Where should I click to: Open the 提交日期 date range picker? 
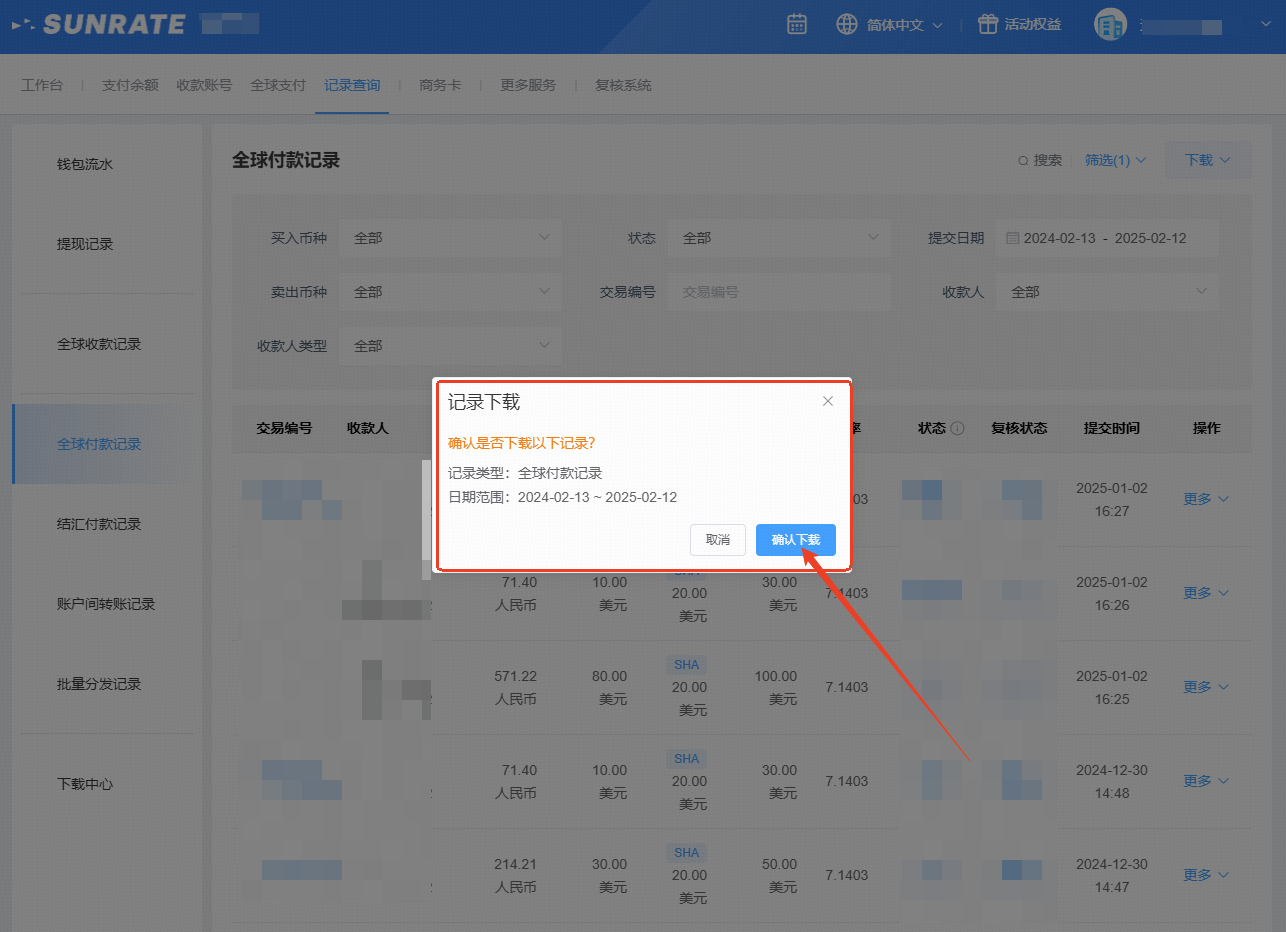(1105, 238)
